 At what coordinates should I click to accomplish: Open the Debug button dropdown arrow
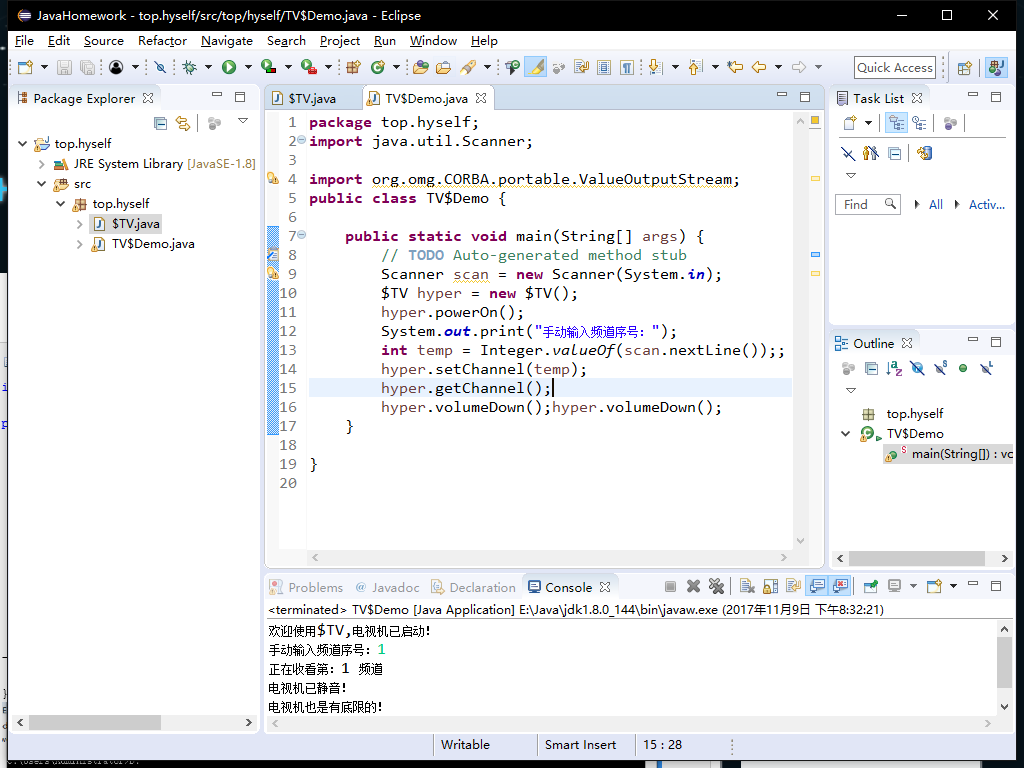point(208,67)
